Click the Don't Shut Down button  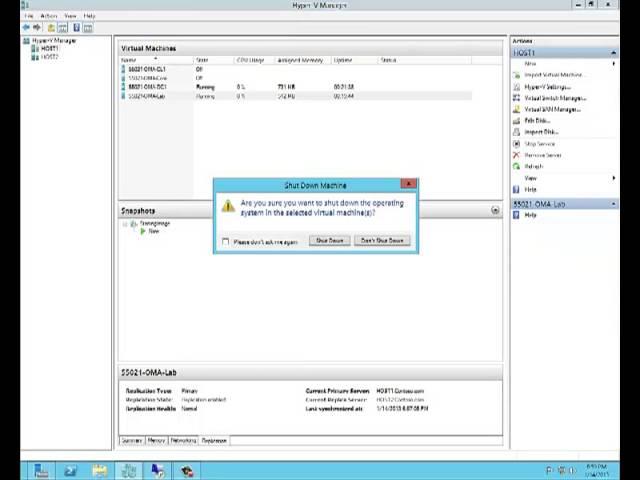tap(382, 241)
